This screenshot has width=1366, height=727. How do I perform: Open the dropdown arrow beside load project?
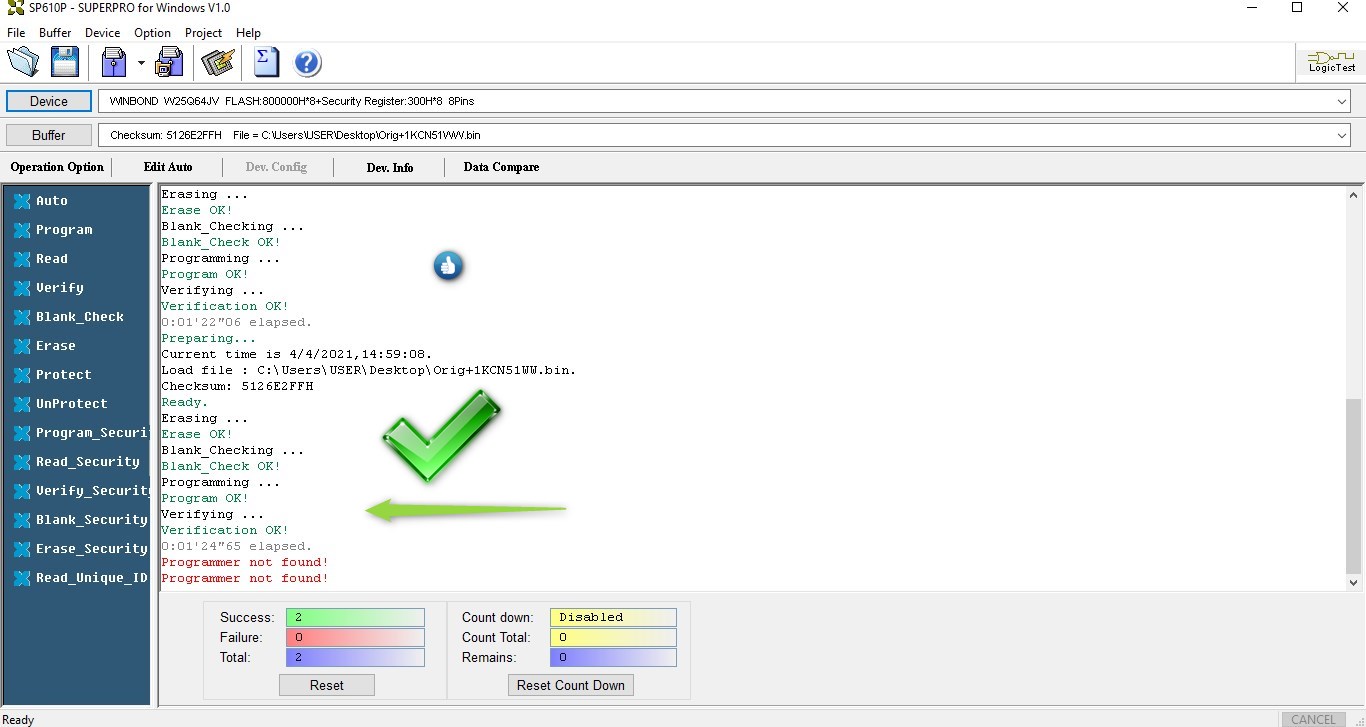141,63
